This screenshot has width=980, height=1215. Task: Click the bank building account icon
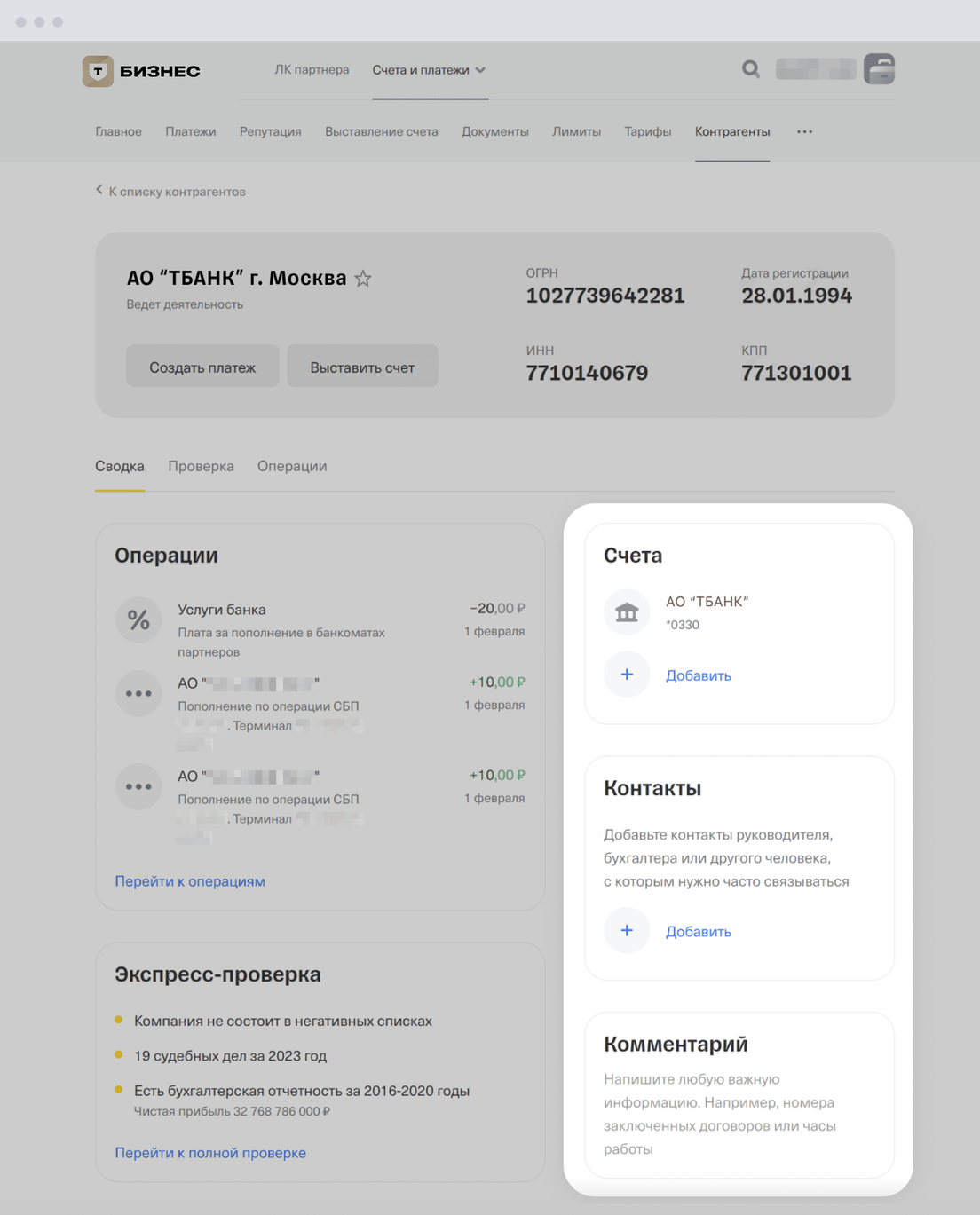tap(627, 612)
